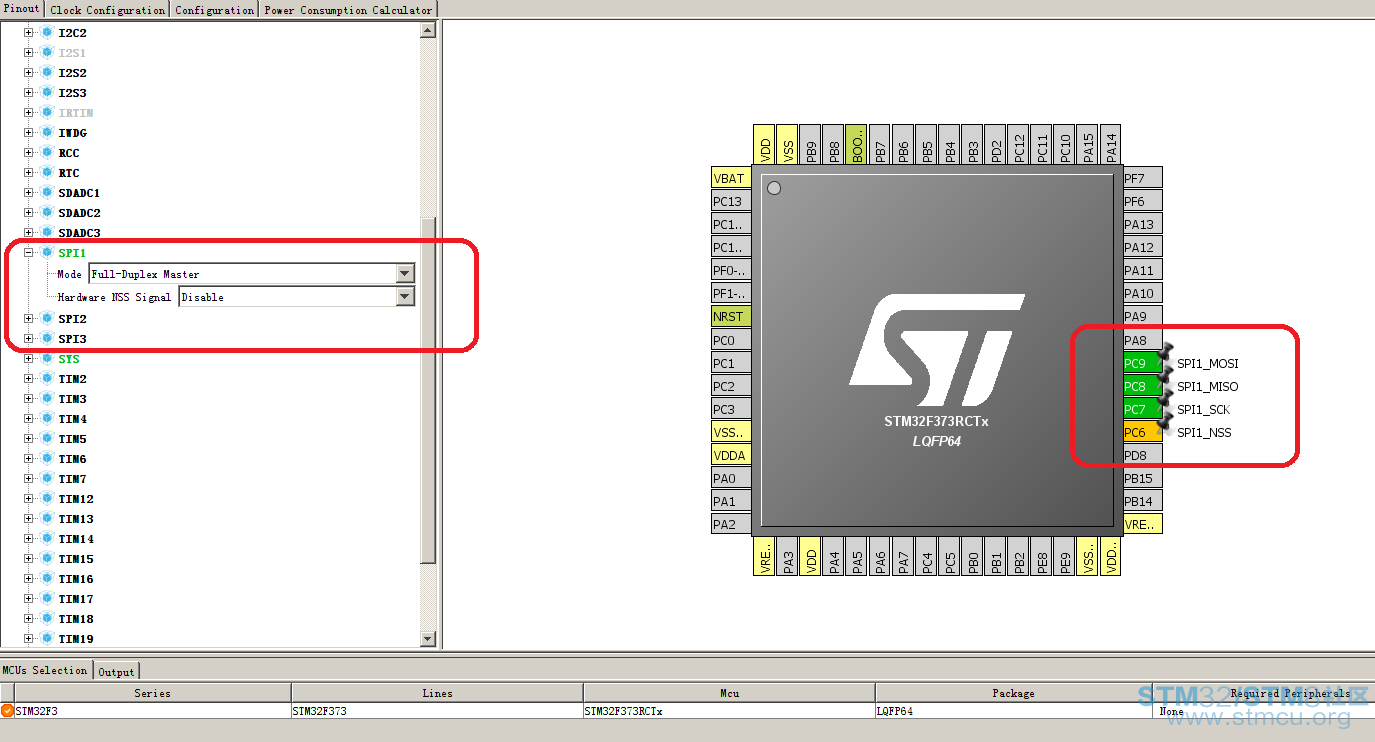This screenshot has width=1375, height=742.
Task: Select the MCUs Selection tab
Action: point(45,670)
